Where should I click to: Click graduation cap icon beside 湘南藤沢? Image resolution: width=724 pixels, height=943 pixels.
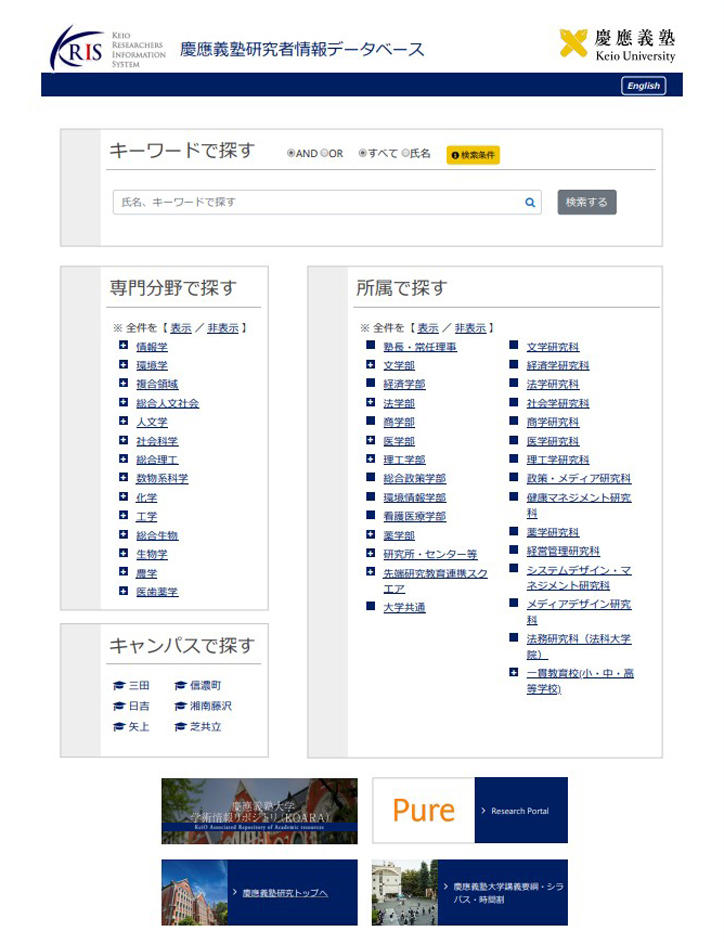[180, 706]
